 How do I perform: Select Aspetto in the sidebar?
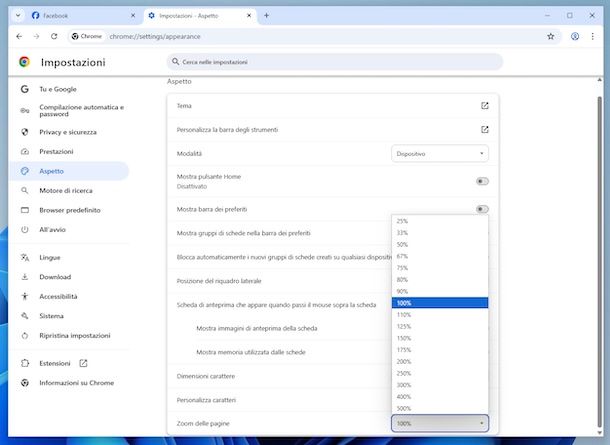pyautogui.click(x=68, y=171)
